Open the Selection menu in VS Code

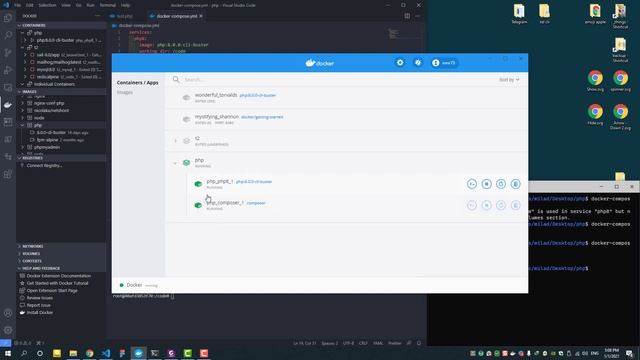pyautogui.click(x=47, y=5)
